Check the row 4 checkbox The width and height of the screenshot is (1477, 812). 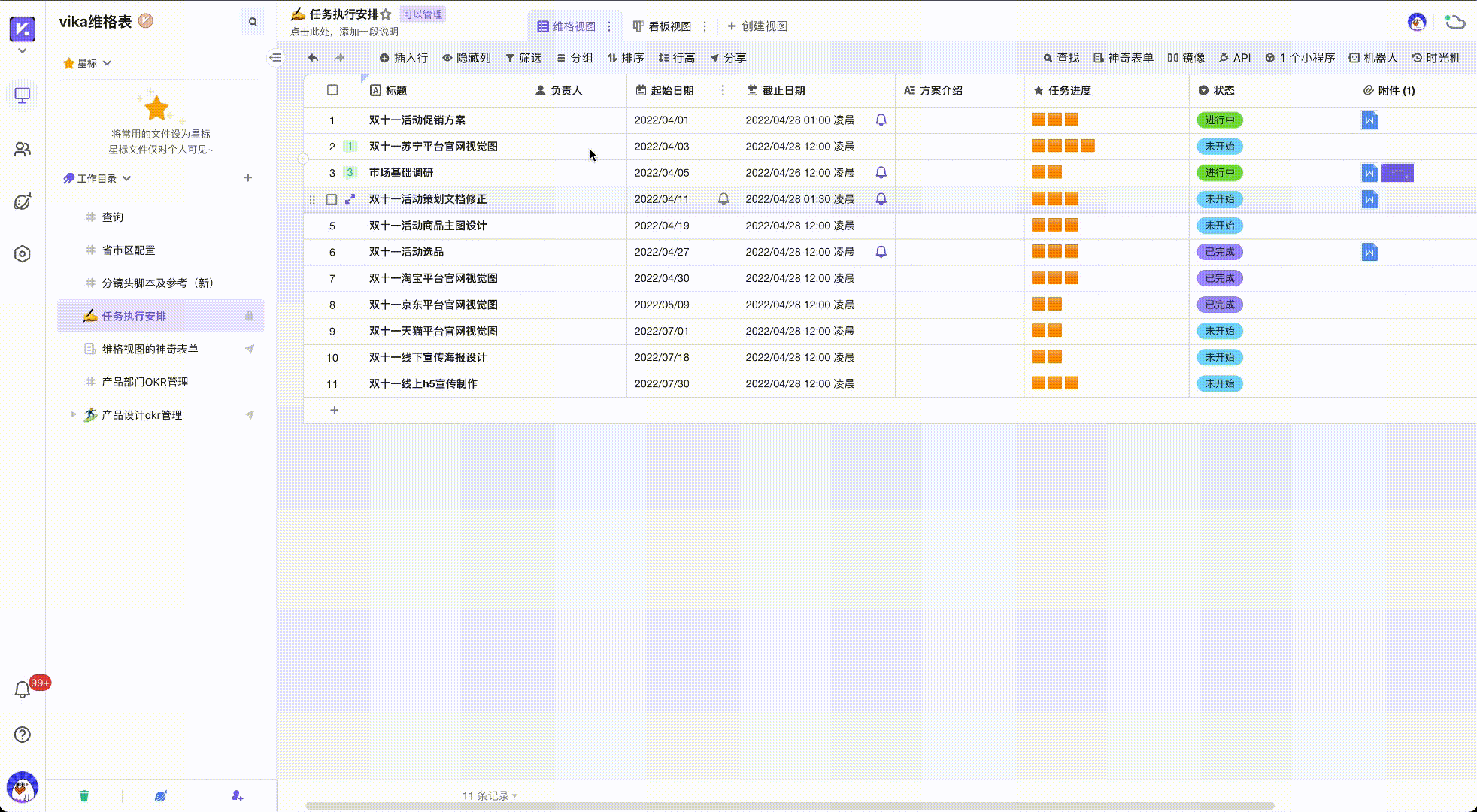pos(332,199)
